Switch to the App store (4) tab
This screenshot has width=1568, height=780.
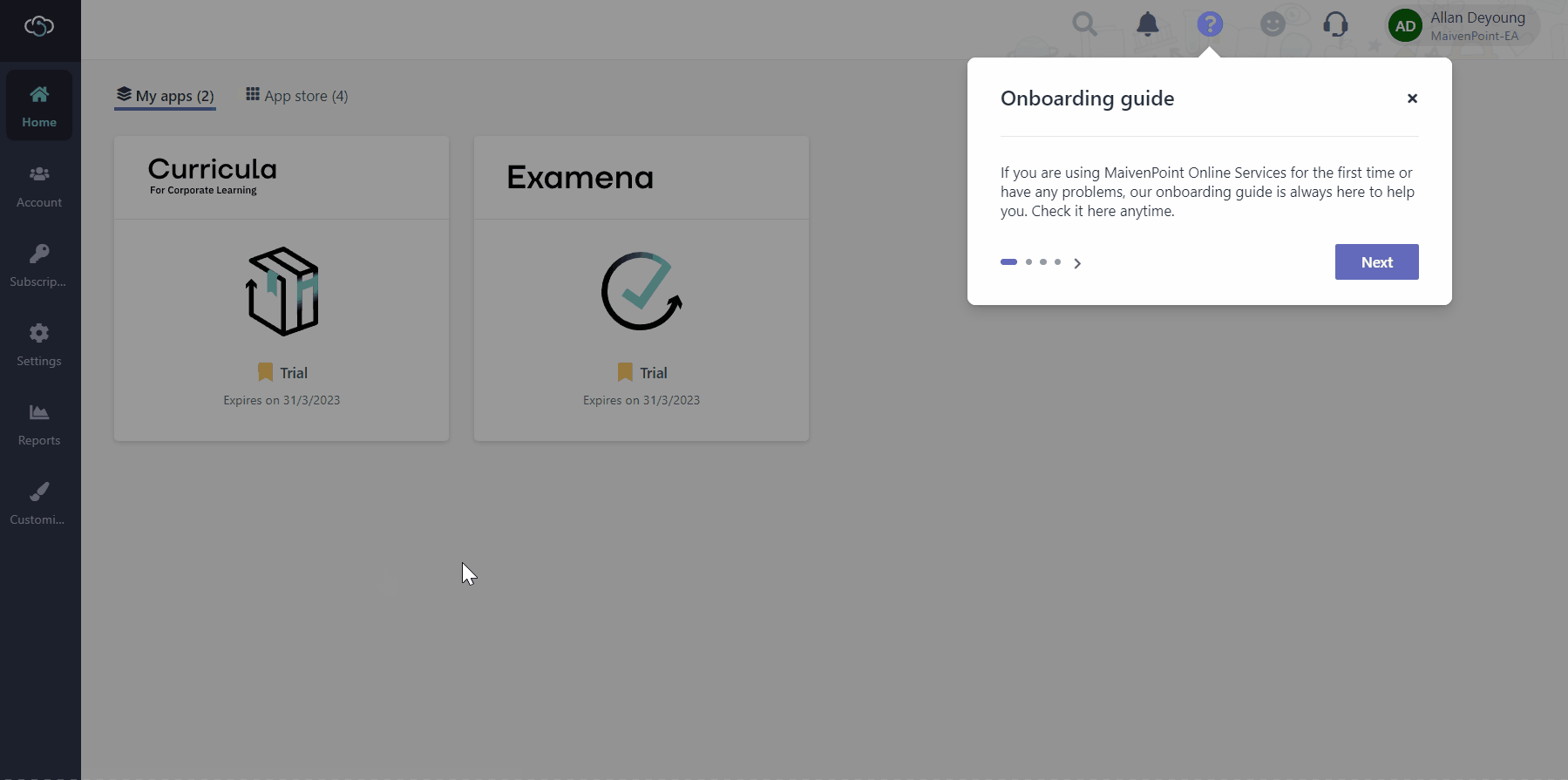296,96
